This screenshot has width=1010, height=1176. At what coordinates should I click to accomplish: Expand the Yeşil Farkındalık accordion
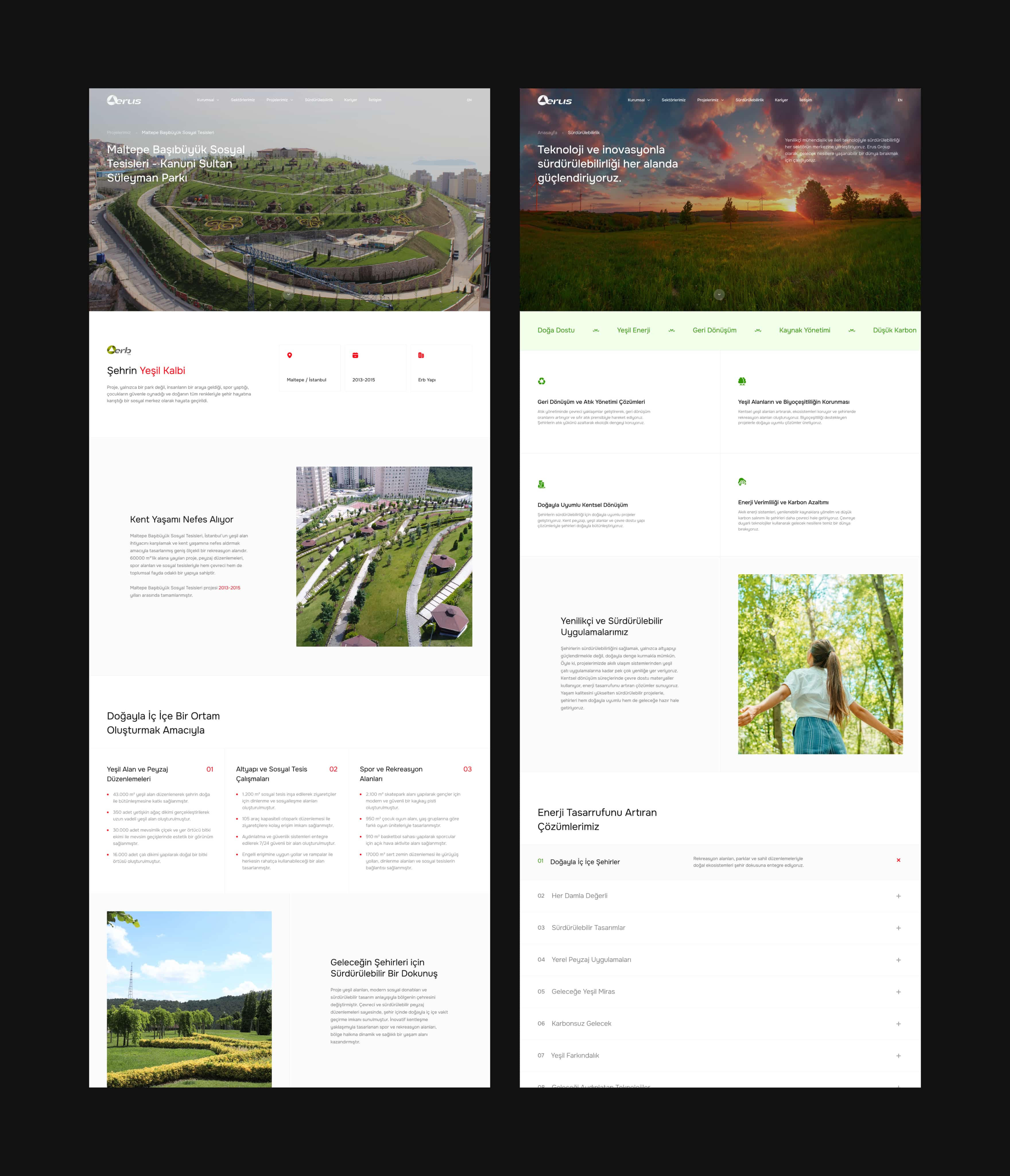[x=898, y=1056]
